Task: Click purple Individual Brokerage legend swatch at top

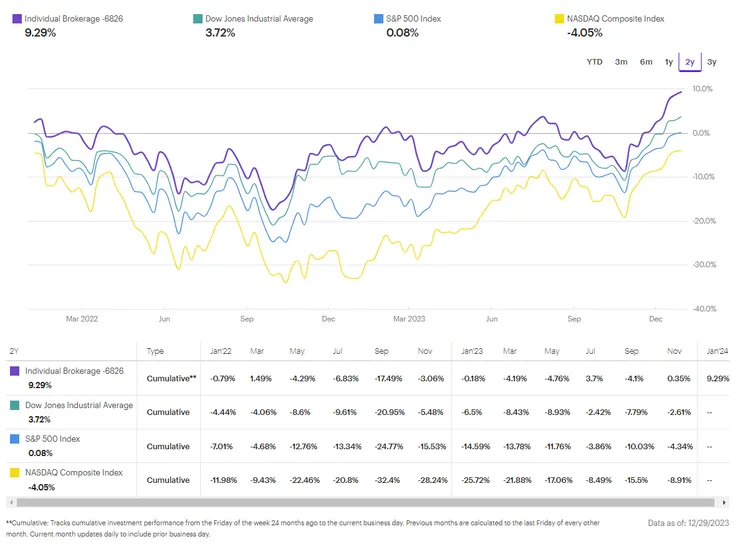Action: click(15, 19)
